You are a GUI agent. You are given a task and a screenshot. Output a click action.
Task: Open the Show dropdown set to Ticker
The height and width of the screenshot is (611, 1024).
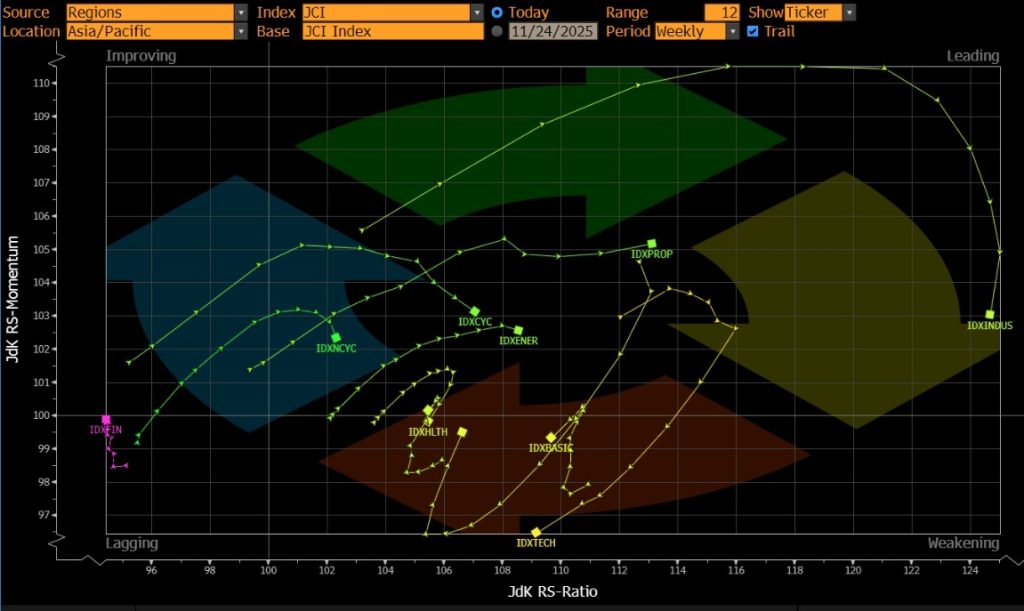pos(820,13)
